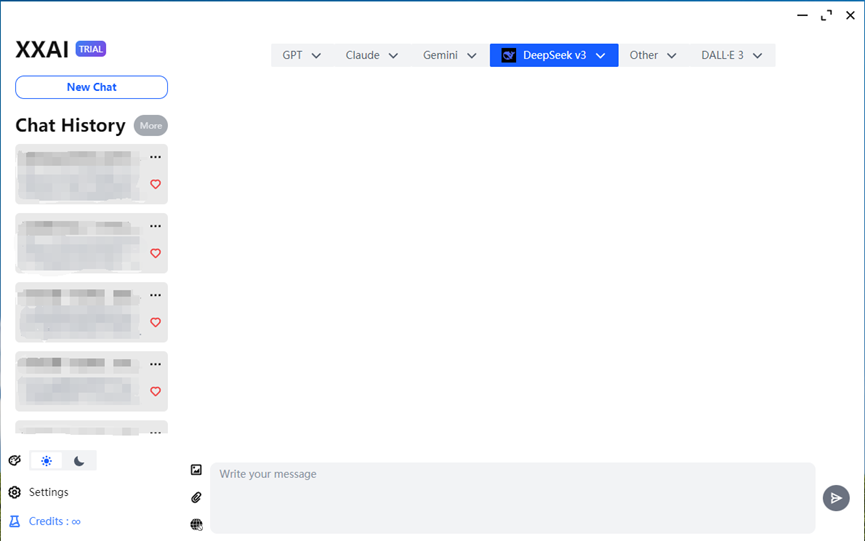The width and height of the screenshot is (865, 541).
Task: Switch to light mode sun toggle
Action: tap(46, 460)
